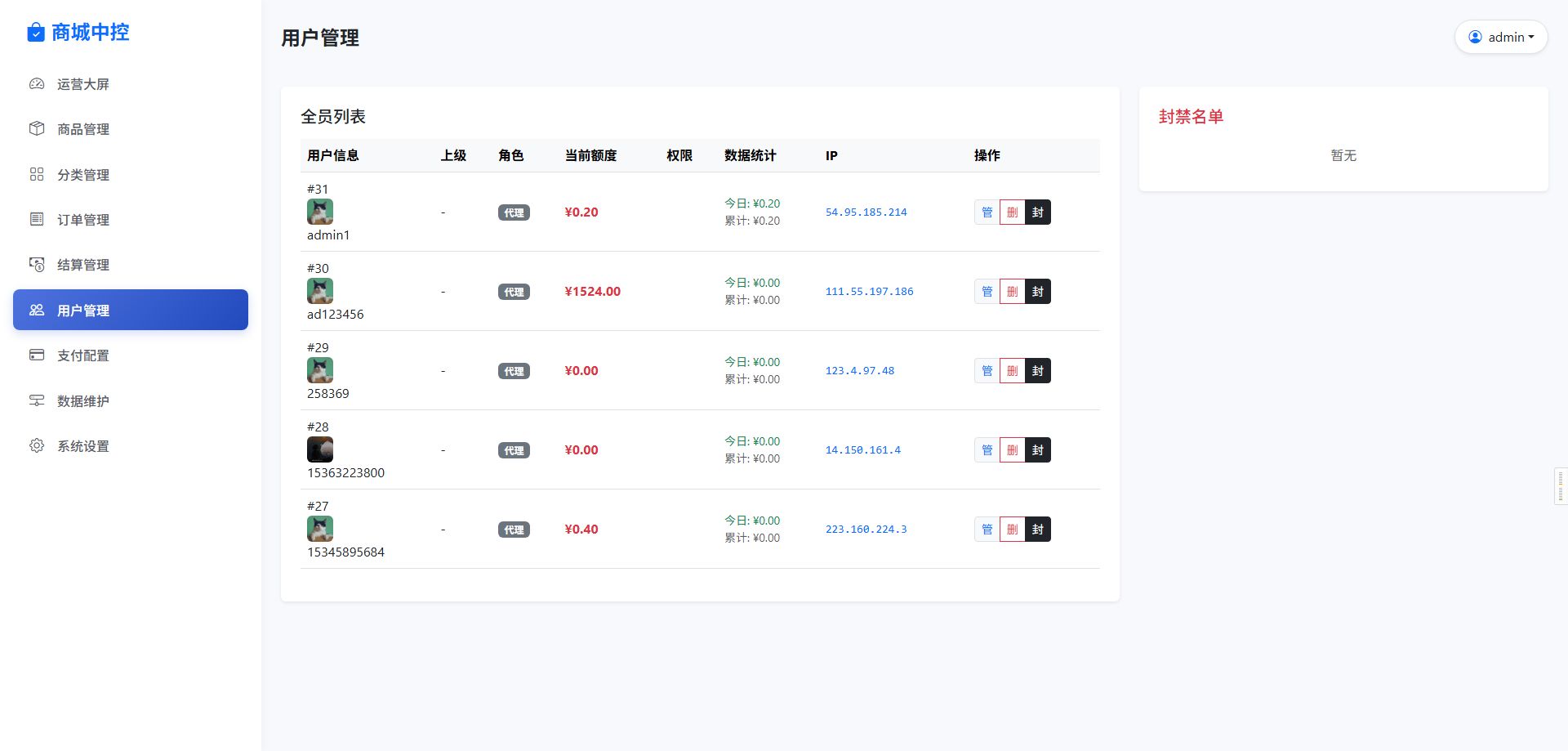Screen dimensions: 1568x751
Task: Click the dark avatar of user 15363223800
Action: coord(320,449)
